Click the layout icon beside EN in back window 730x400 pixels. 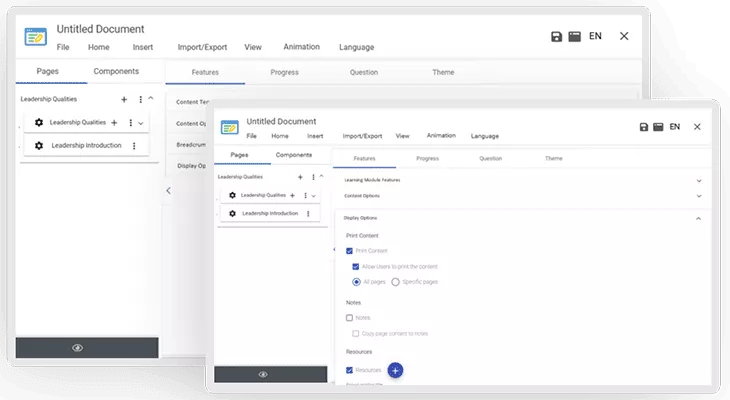tap(575, 37)
